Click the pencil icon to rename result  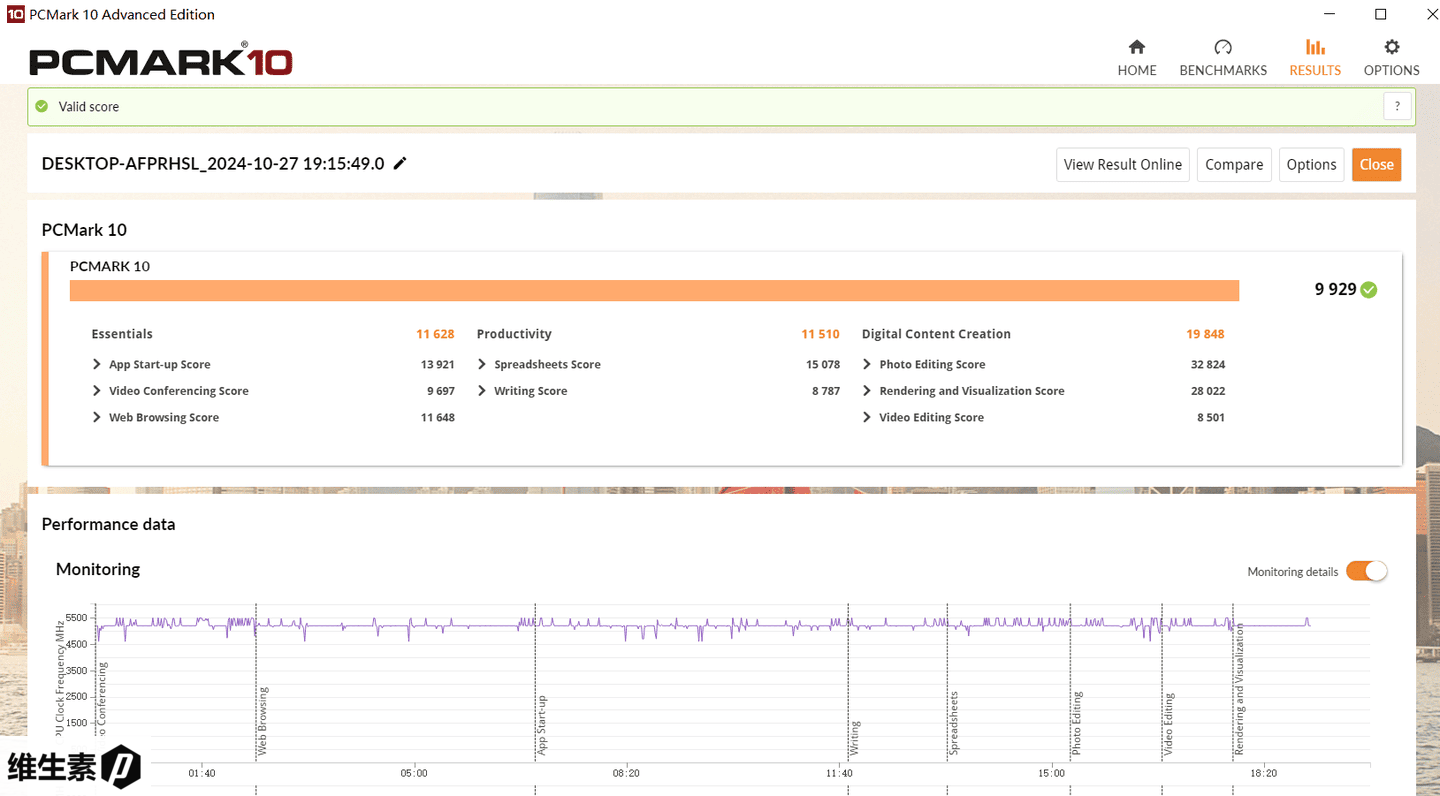[x=400, y=164]
